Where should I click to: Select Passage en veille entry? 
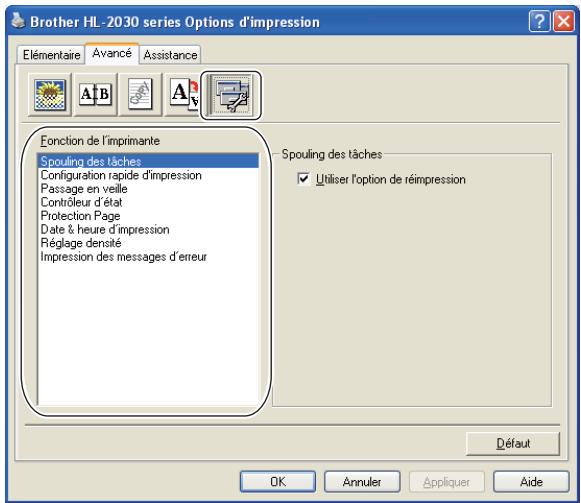point(148,189)
